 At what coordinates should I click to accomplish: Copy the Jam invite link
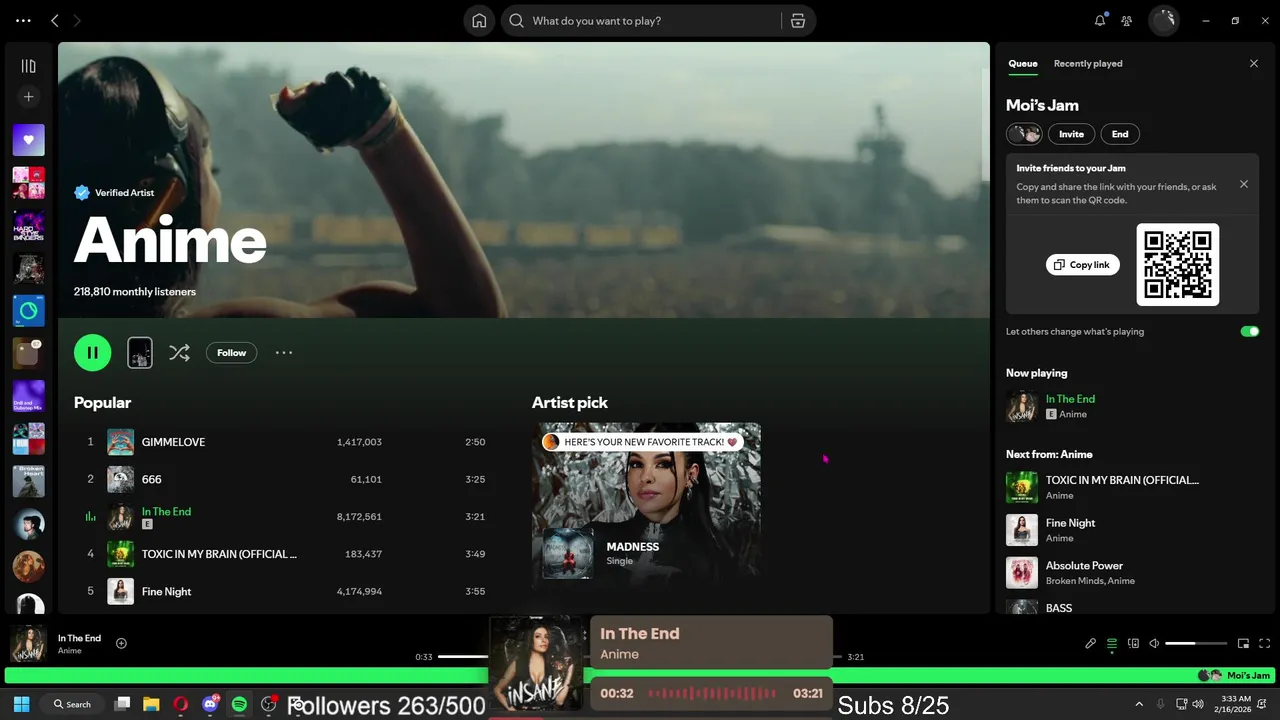coord(1082,264)
